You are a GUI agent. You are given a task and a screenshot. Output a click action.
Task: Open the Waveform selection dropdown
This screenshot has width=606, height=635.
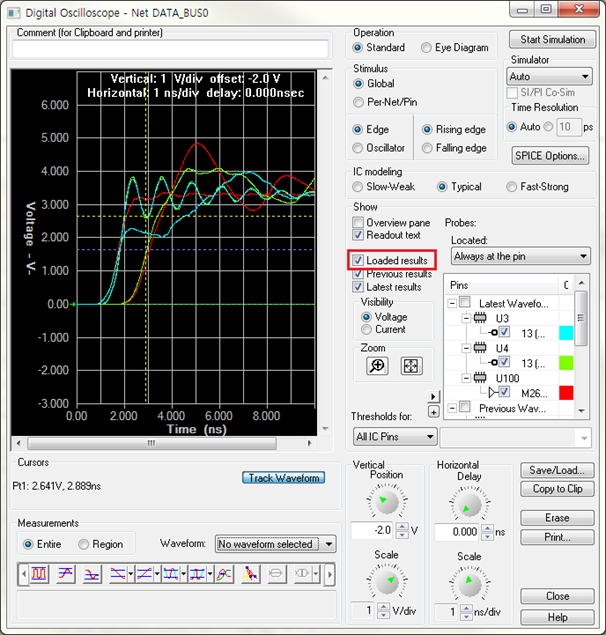(275, 544)
